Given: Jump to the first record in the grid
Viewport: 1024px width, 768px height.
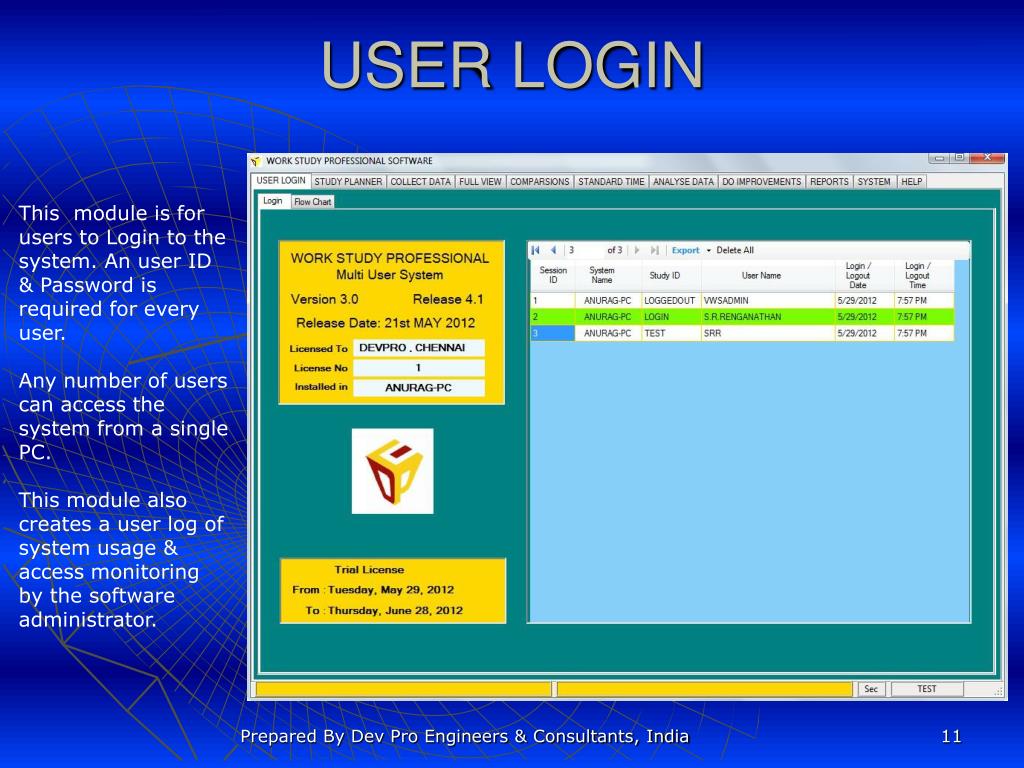Looking at the screenshot, I should 536,250.
